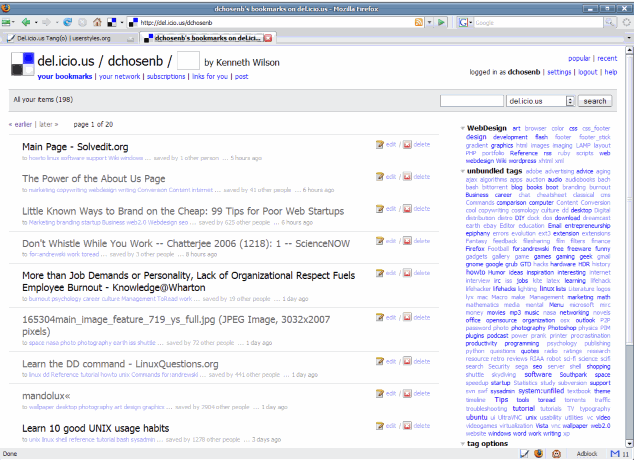Screen dimensions: 634x460
Task: Click the photography tag in tag cloud
Action: (x=528, y=328)
